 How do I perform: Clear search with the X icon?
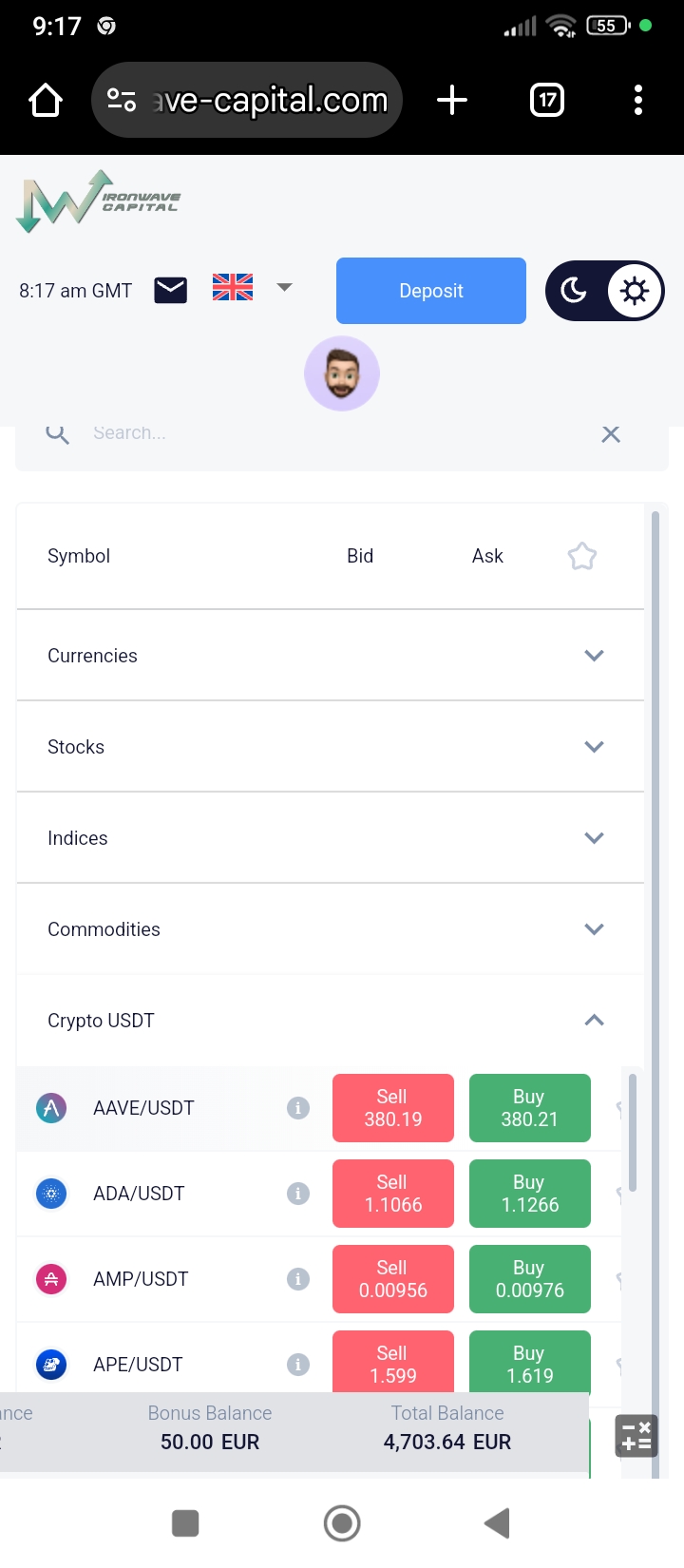click(611, 434)
